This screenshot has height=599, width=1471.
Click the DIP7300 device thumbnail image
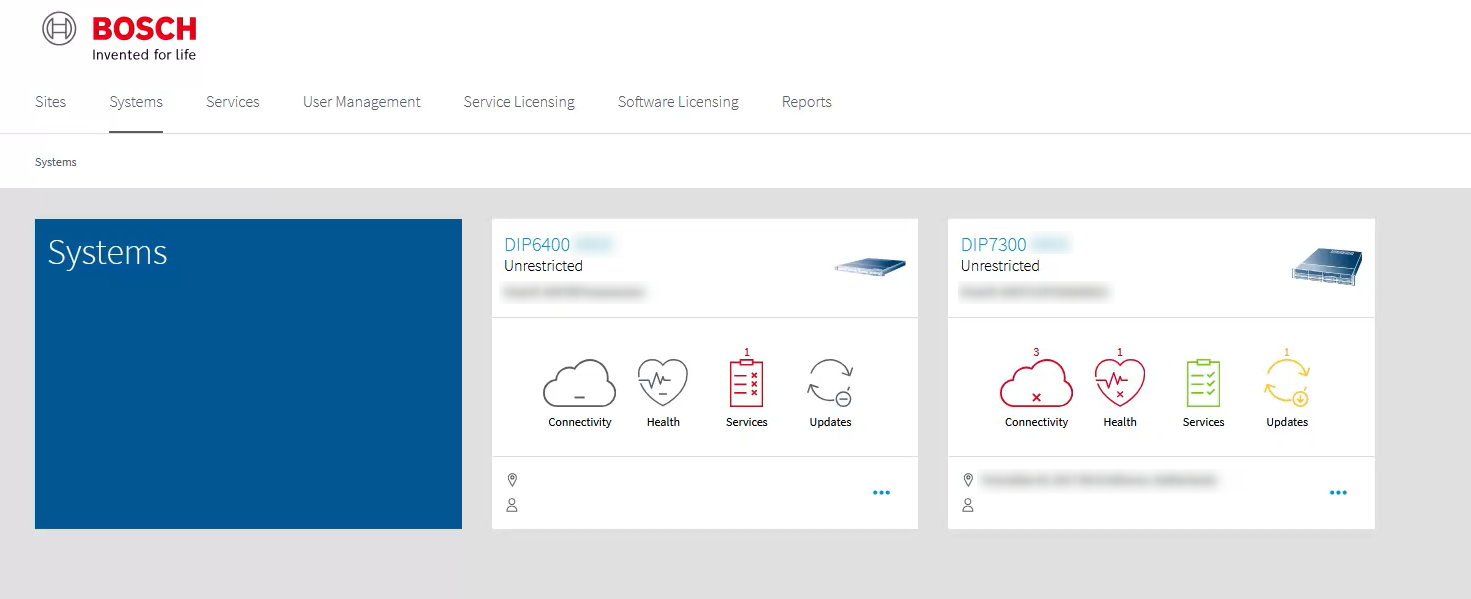1327,266
